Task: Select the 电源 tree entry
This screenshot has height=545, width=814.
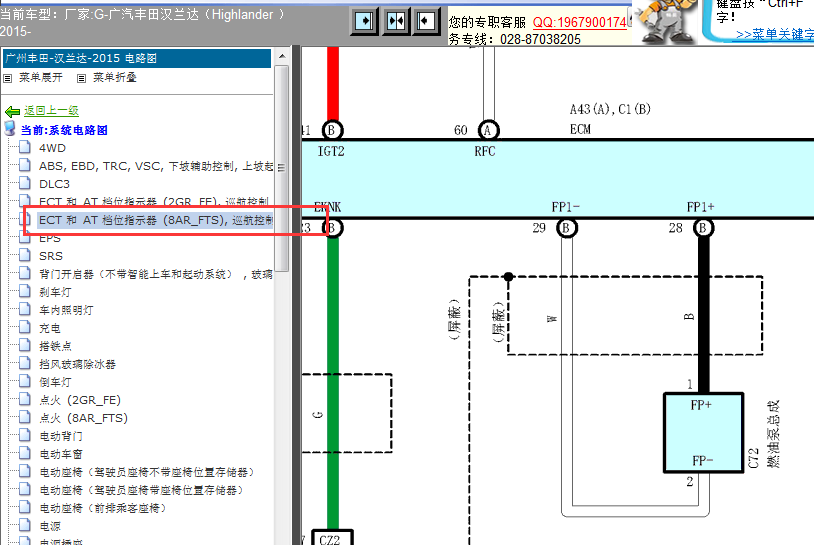Action: point(50,526)
